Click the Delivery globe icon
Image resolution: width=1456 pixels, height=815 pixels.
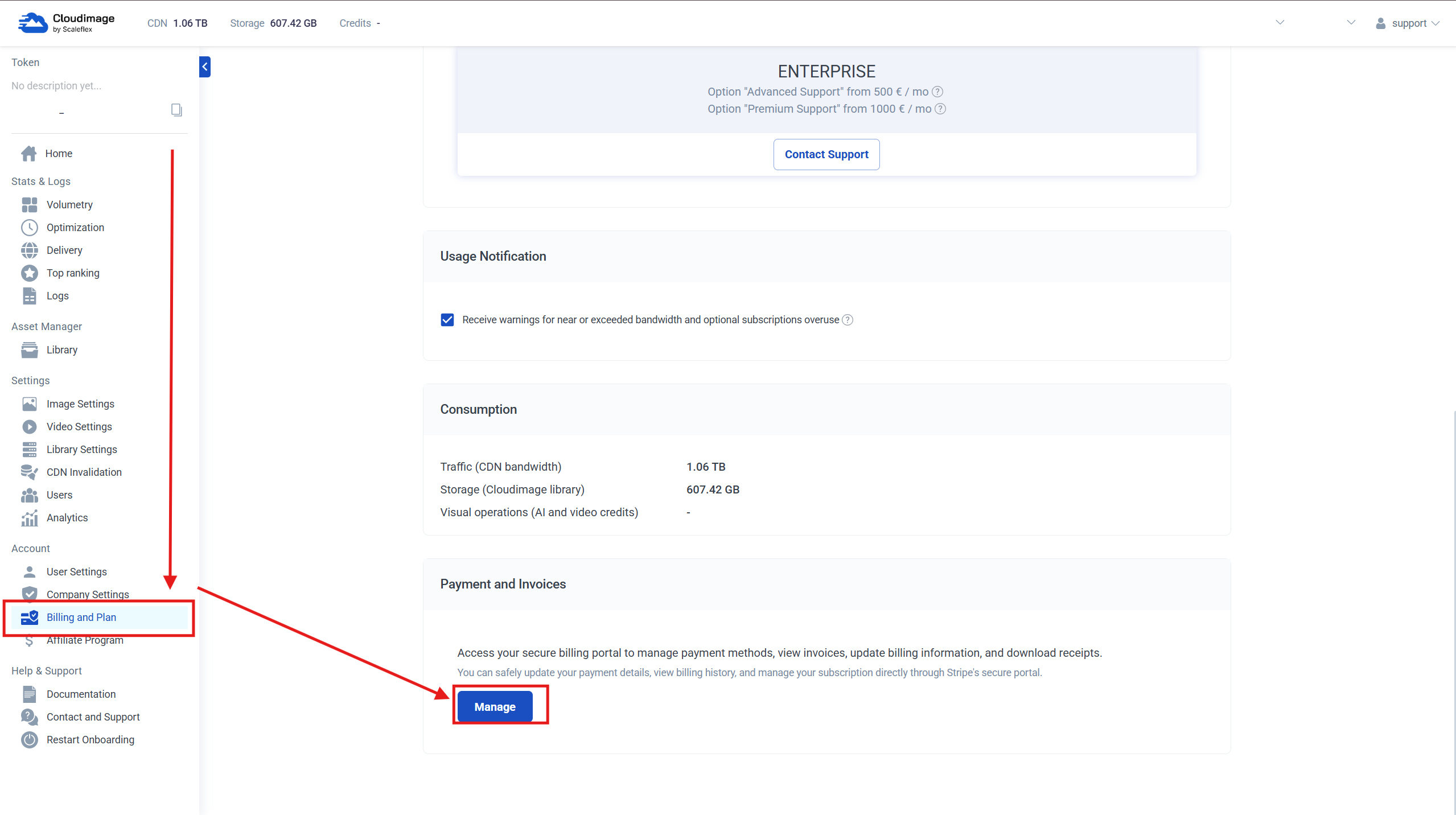30,250
